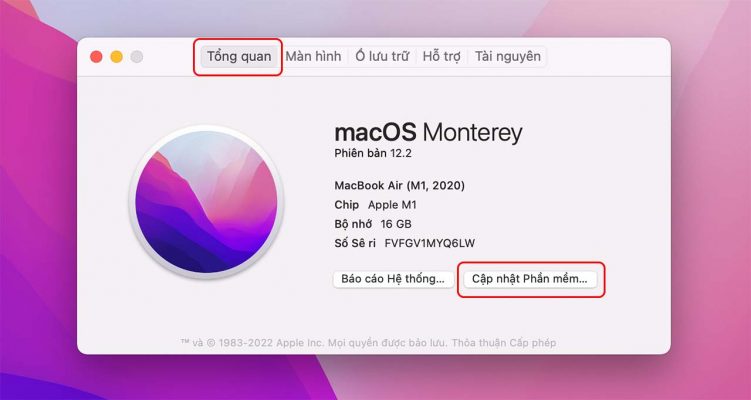The width and height of the screenshot is (751, 400).
Task: Close the About This Mac window
Action: tap(96, 57)
